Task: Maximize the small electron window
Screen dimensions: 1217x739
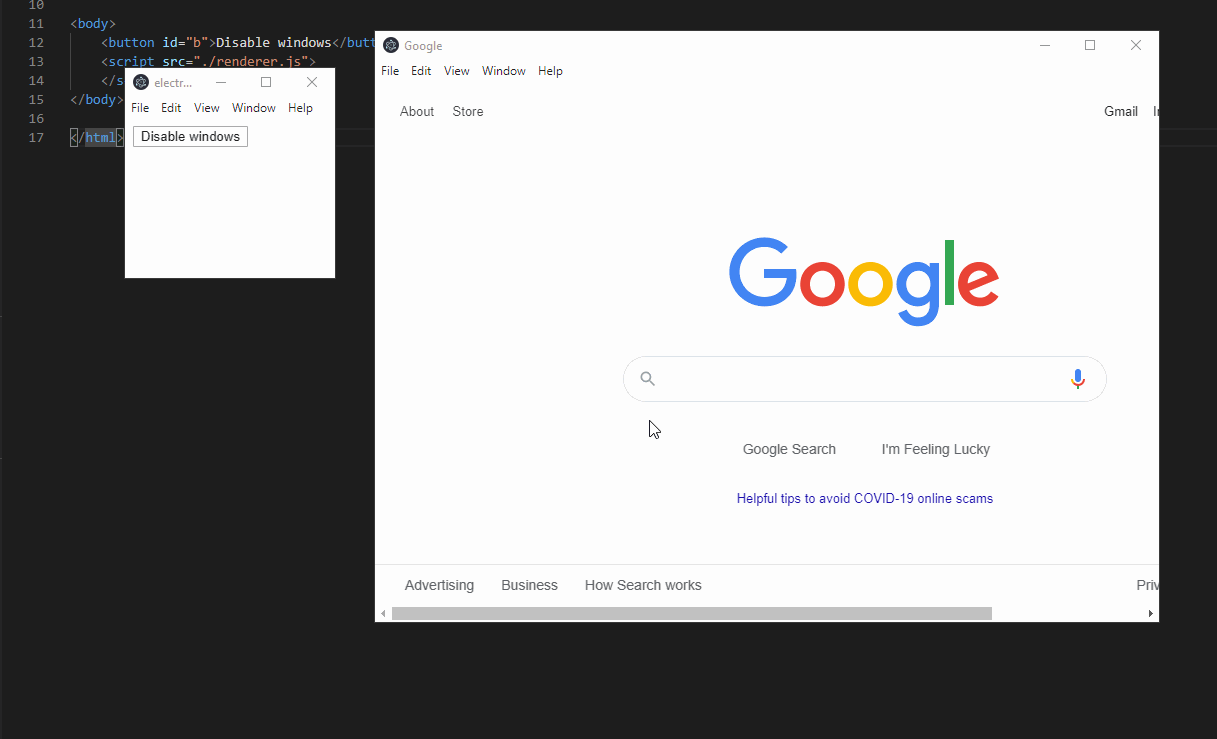Action: click(266, 82)
